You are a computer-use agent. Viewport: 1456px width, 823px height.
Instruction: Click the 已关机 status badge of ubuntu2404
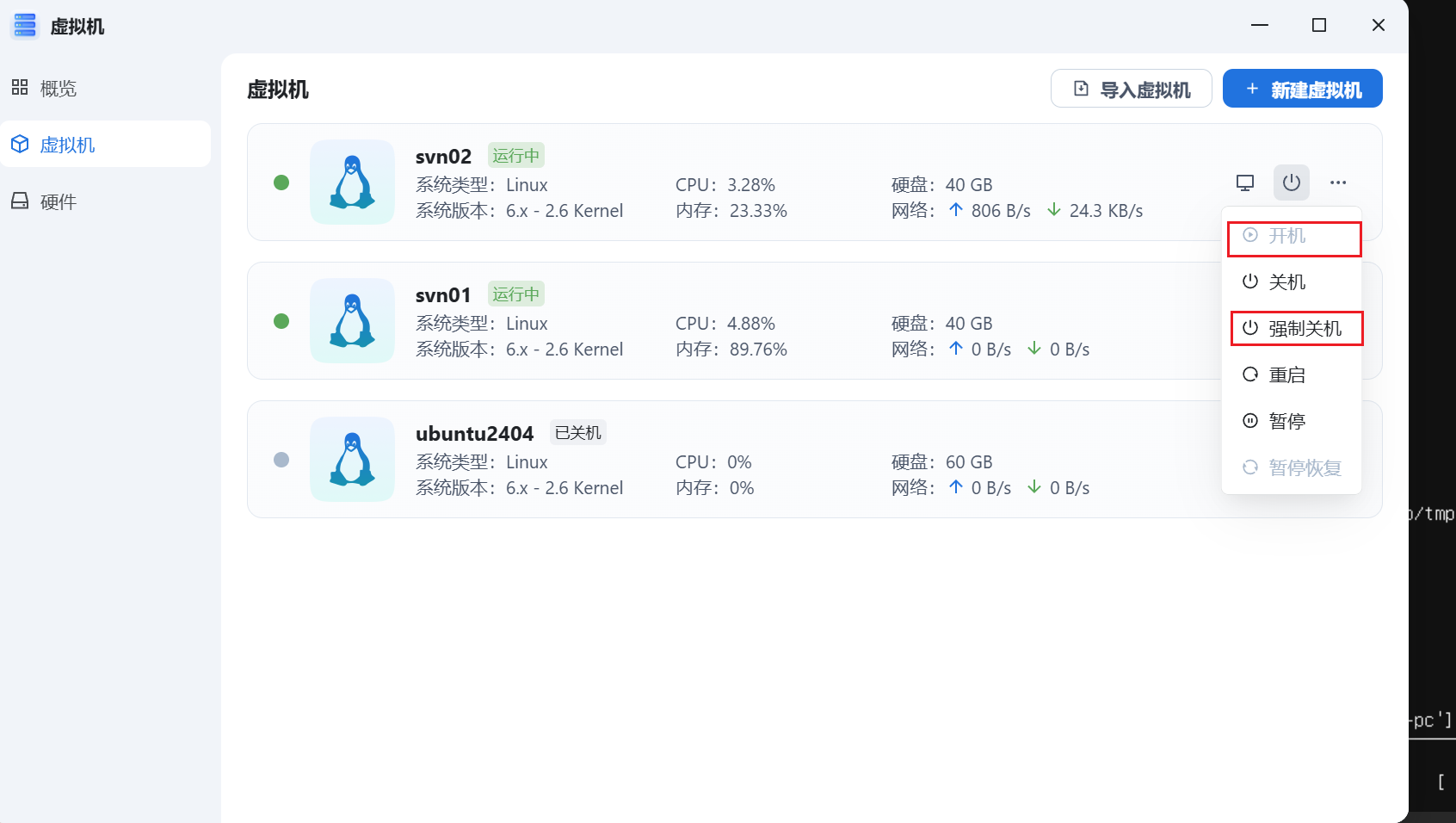pyautogui.click(x=578, y=432)
